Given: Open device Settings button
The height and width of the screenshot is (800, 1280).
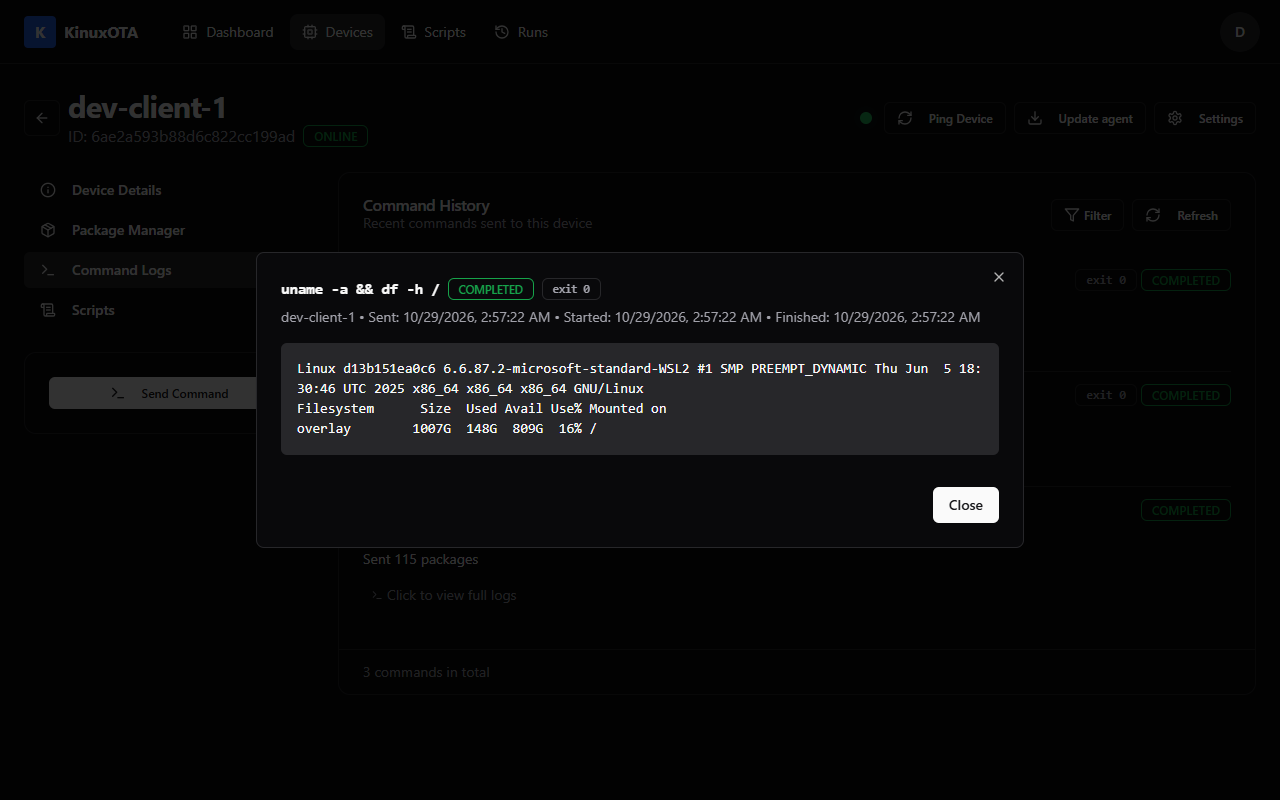Looking at the screenshot, I should (x=1205, y=118).
